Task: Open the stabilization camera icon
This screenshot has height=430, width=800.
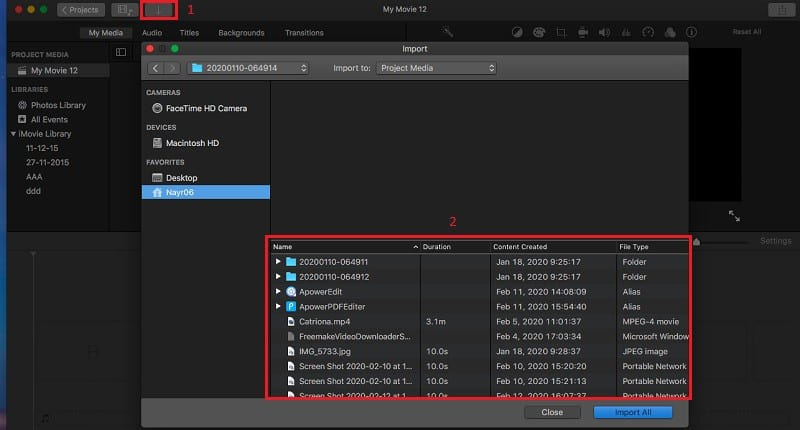Action: point(583,32)
